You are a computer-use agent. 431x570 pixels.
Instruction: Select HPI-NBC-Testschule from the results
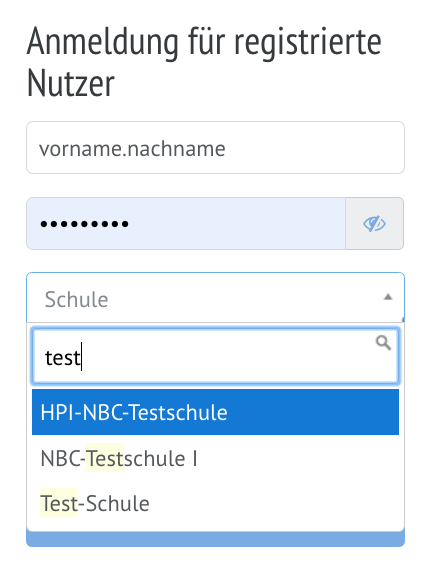tap(216, 412)
